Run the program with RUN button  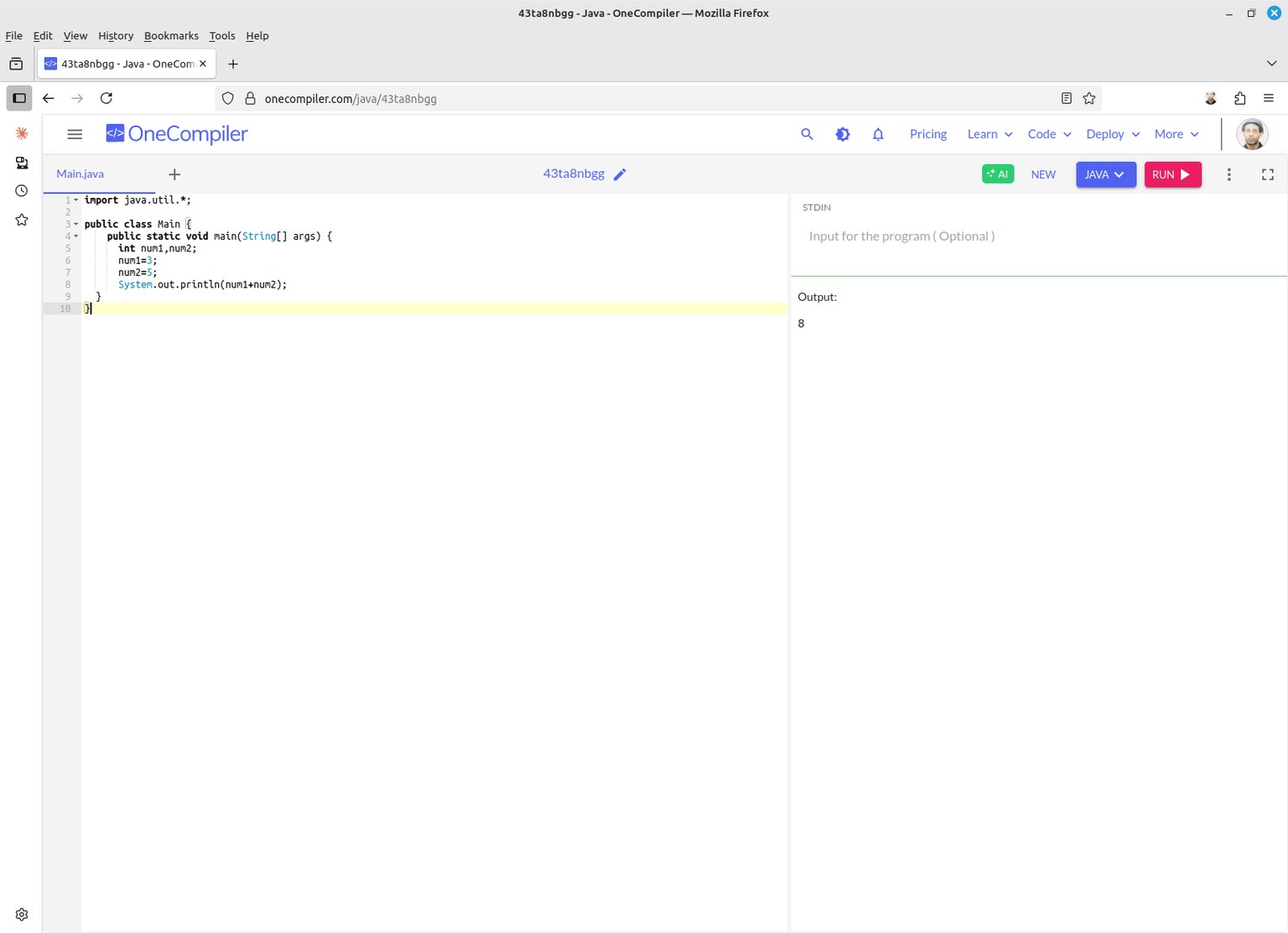click(1172, 174)
